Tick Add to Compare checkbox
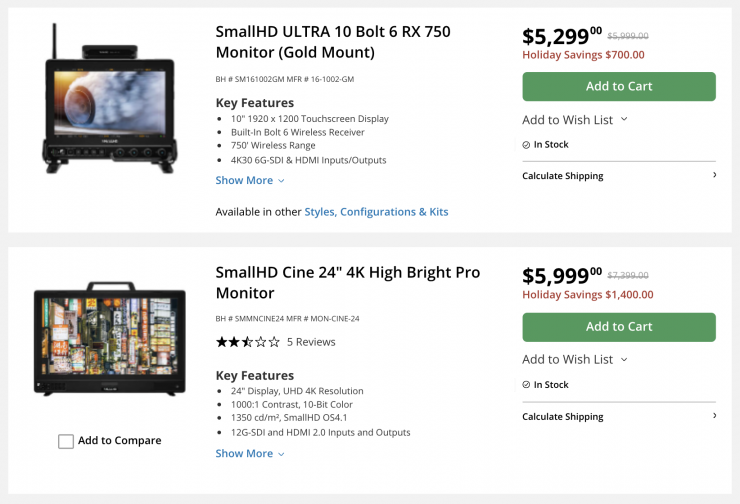Image resolution: width=740 pixels, height=504 pixels. pyautogui.click(x=66, y=441)
